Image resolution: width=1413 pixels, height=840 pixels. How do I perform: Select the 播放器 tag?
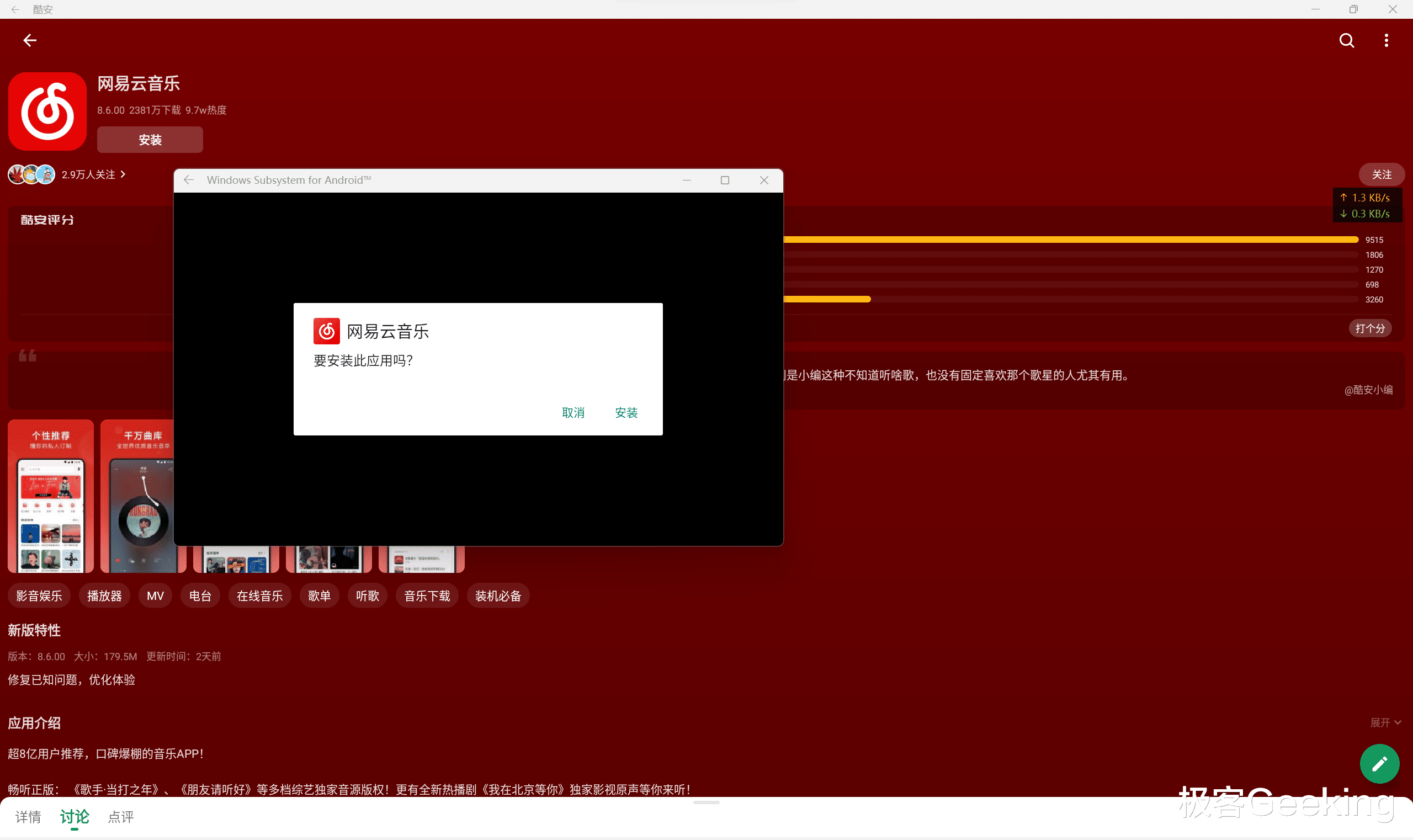tap(104, 596)
